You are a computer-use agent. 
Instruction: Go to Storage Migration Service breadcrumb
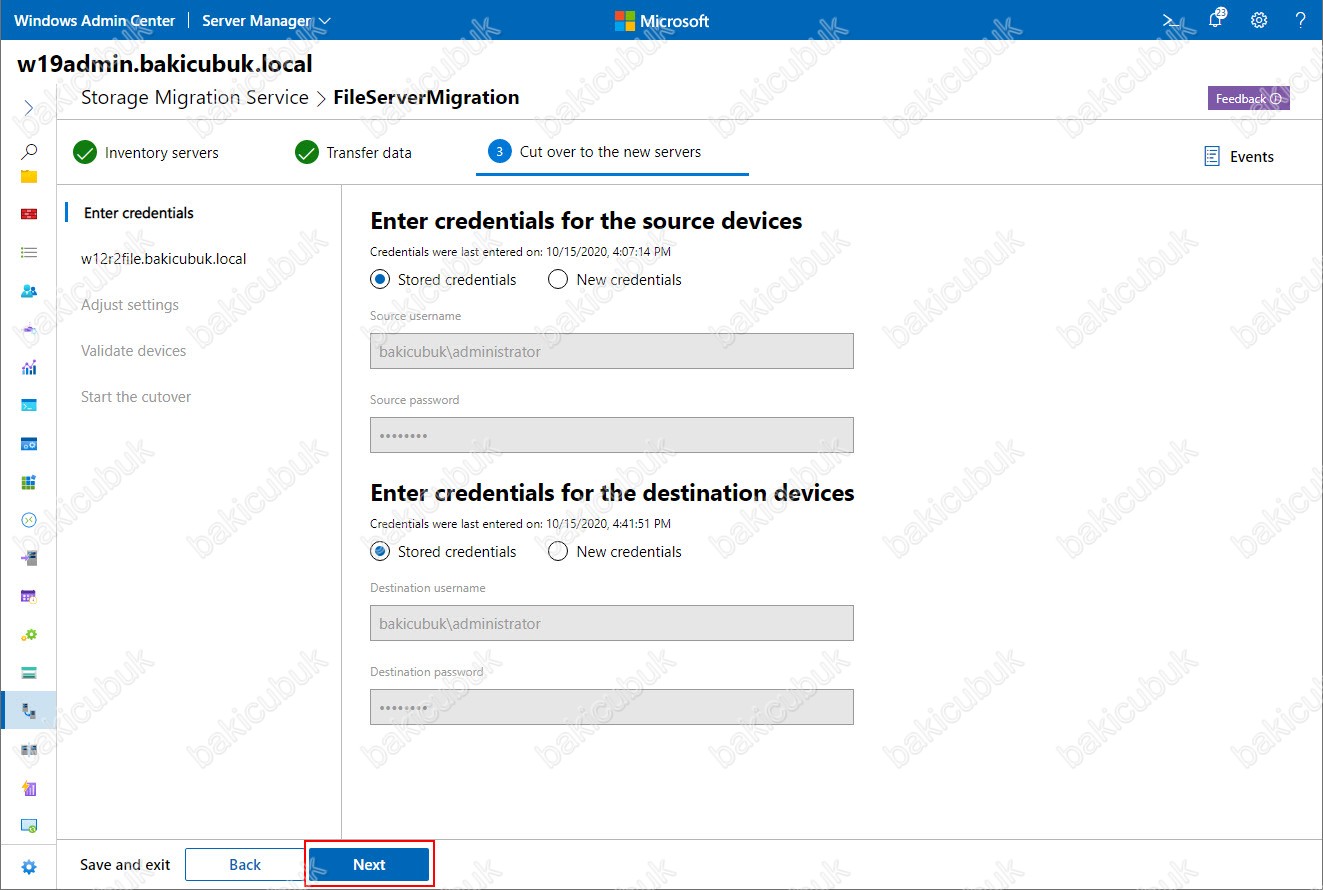point(195,97)
